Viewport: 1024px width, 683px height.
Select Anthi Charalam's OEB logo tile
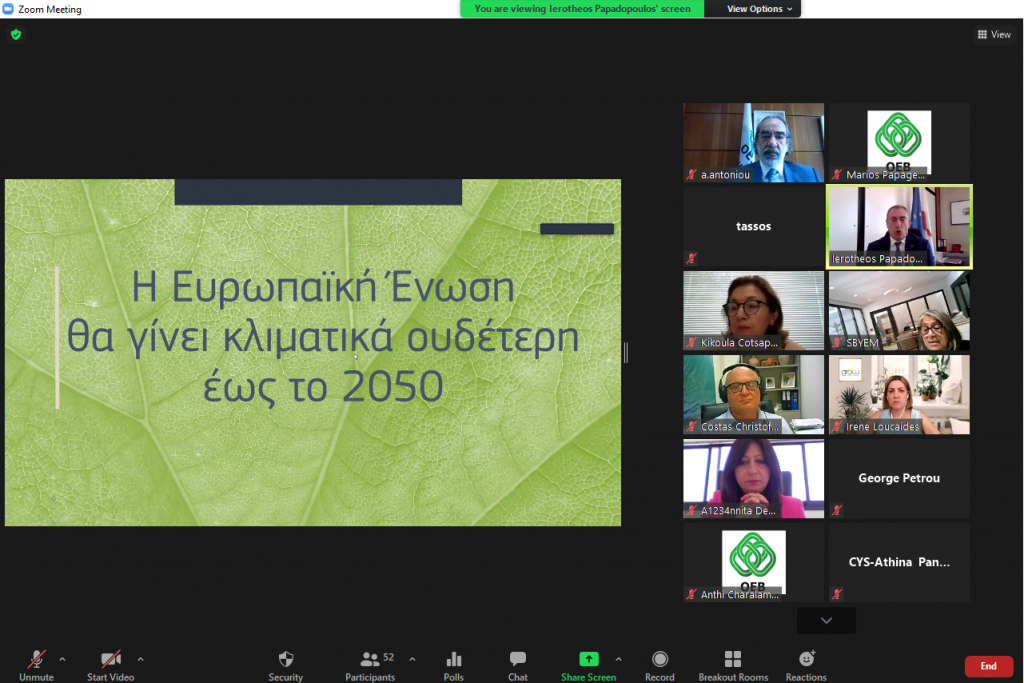[x=754, y=562]
